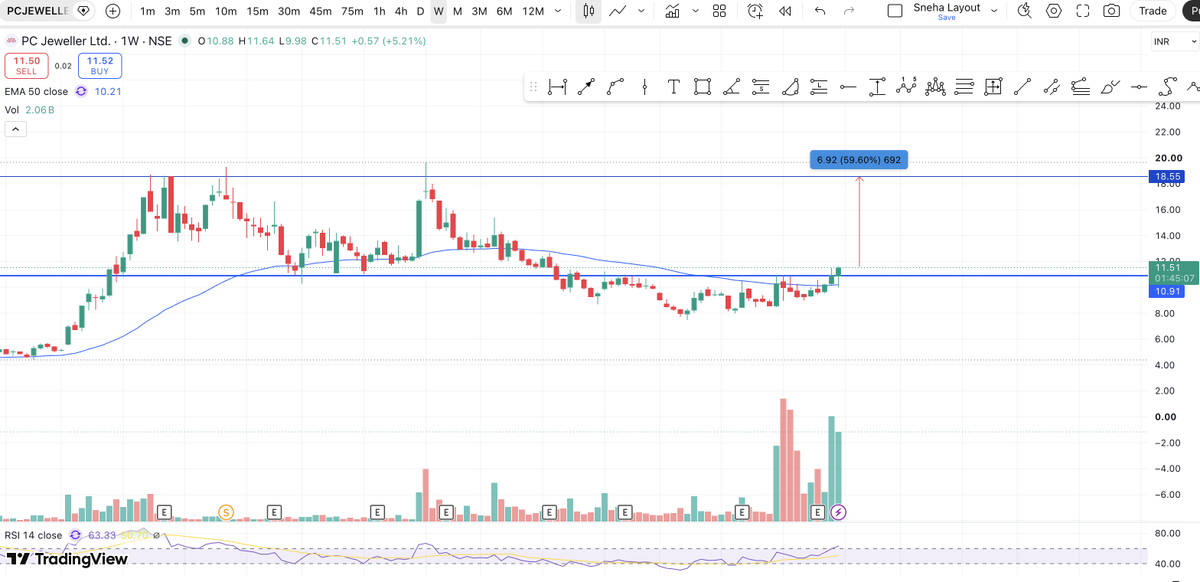1200x582 pixels.
Task: Click Save under Sneha Layout
Action: 946,17
